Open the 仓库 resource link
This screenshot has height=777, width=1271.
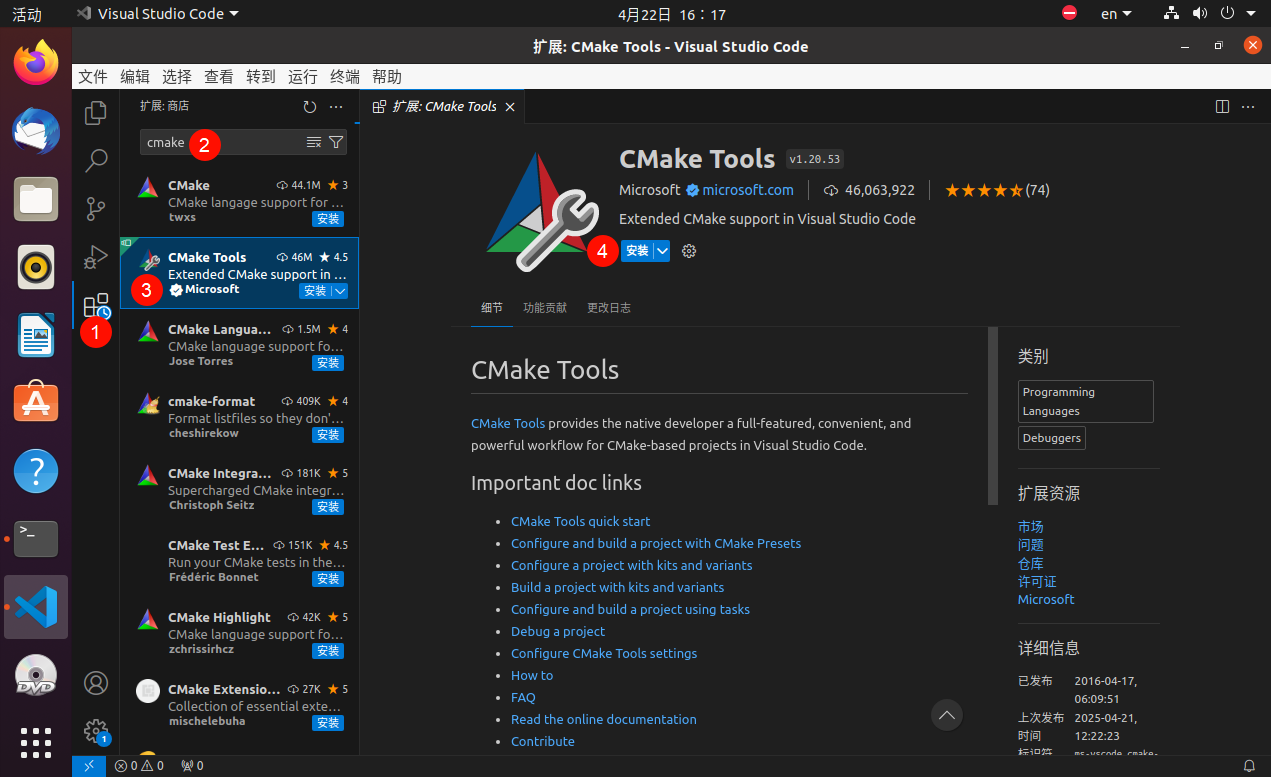click(1031, 563)
